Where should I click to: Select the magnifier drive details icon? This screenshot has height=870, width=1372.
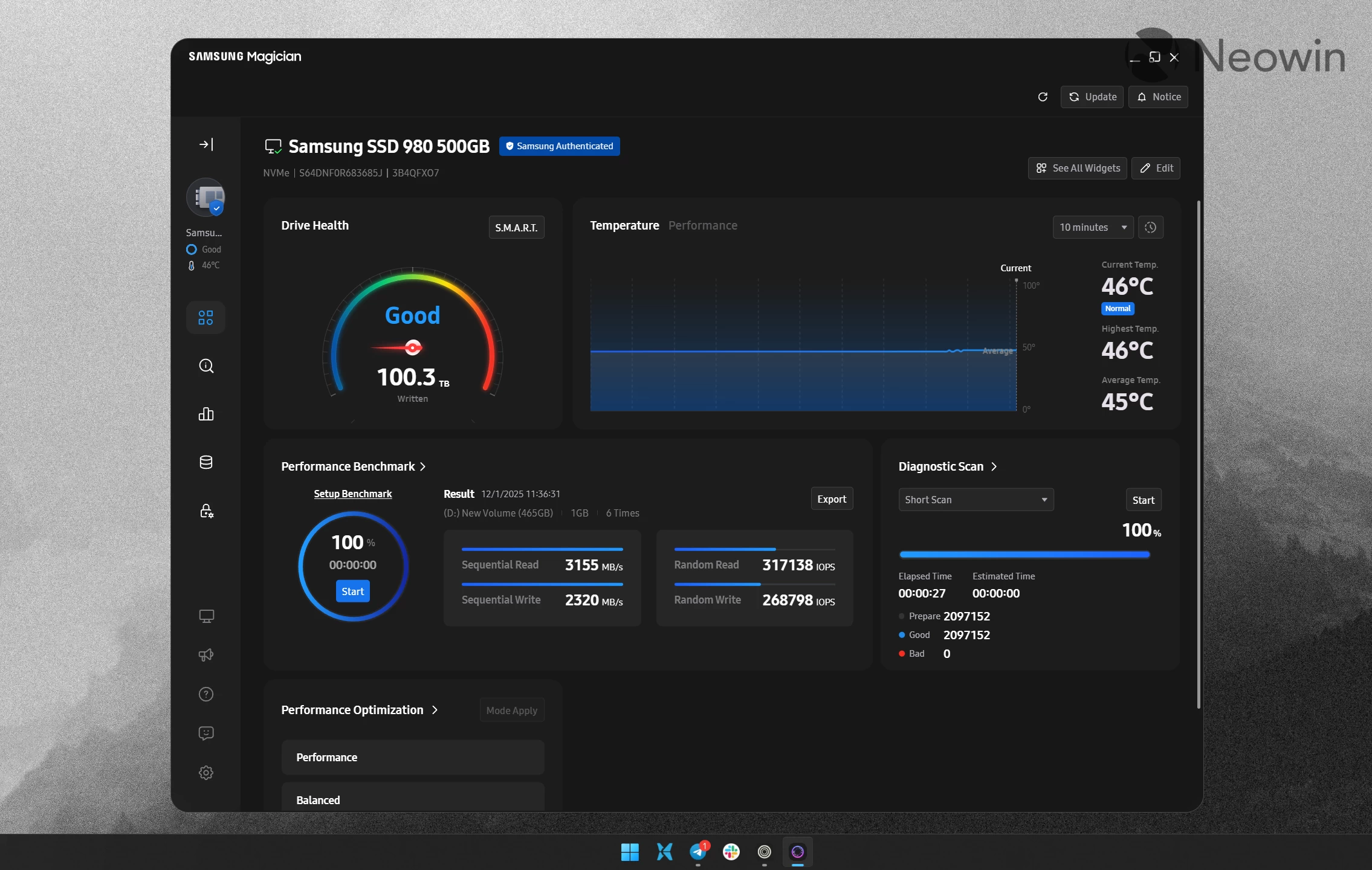(x=205, y=365)
